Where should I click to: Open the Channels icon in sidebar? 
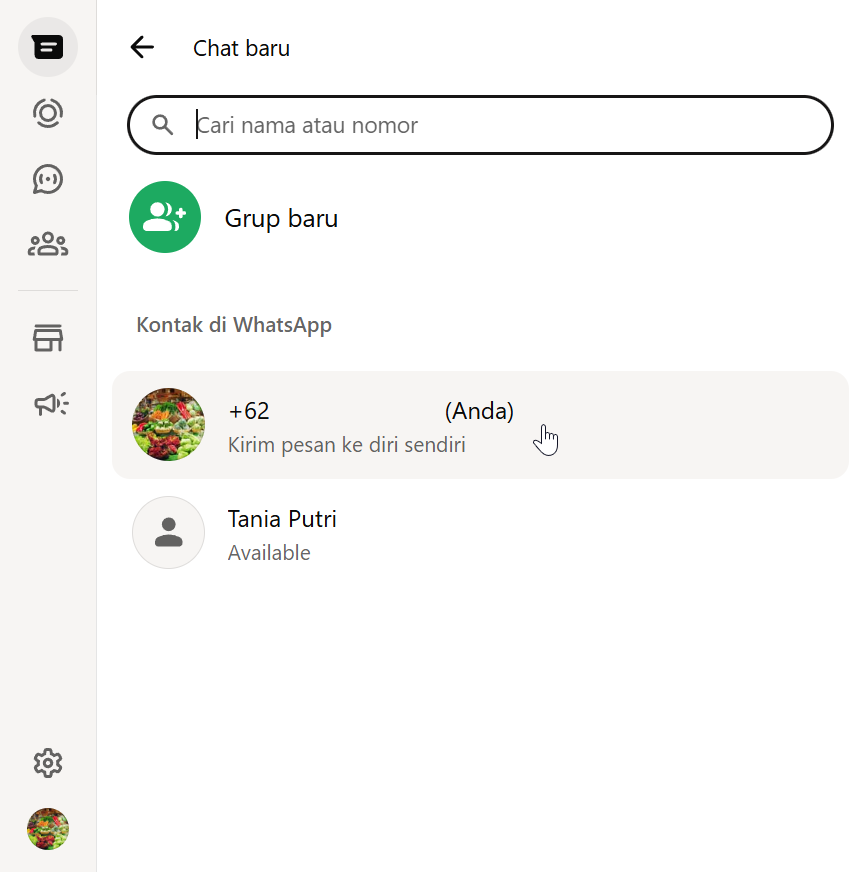pos(48,179)
